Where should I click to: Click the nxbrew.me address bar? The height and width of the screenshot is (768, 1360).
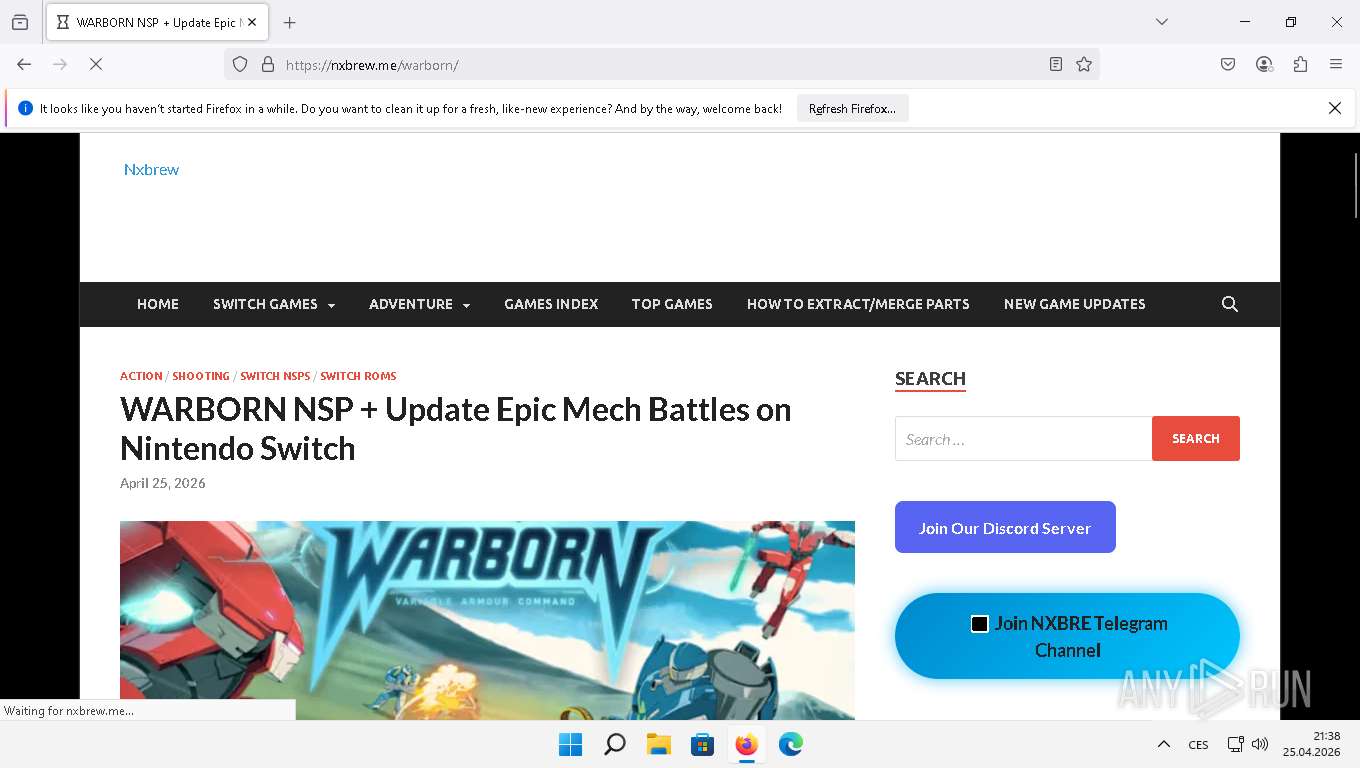pos(660,64)
